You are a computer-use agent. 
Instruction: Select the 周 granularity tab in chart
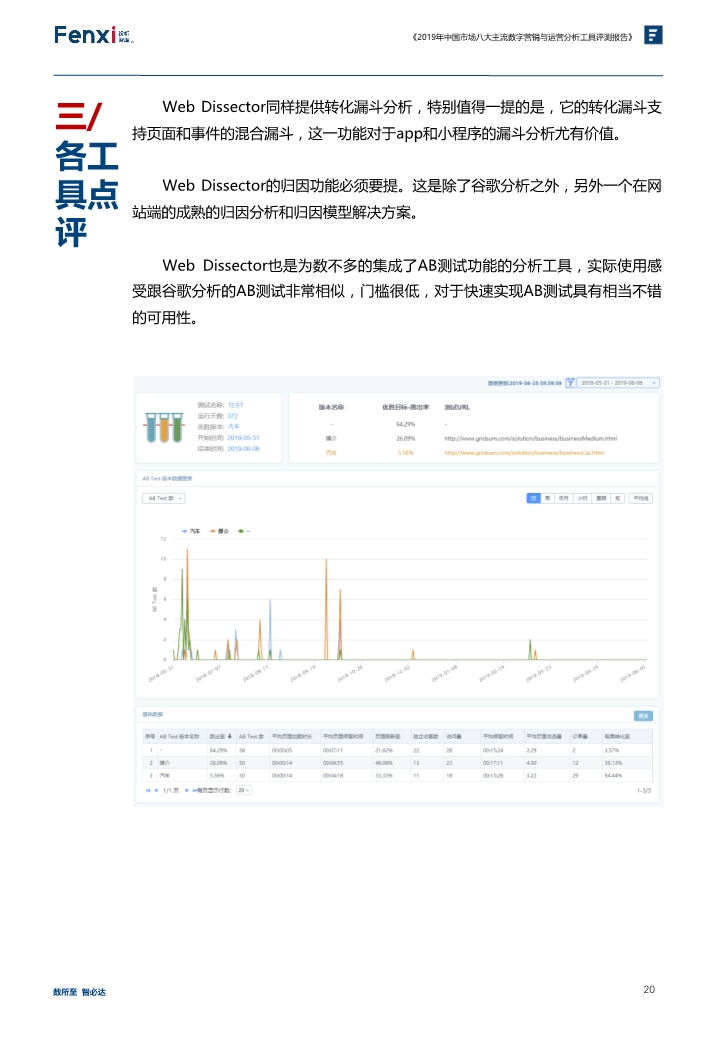point(548,498)
